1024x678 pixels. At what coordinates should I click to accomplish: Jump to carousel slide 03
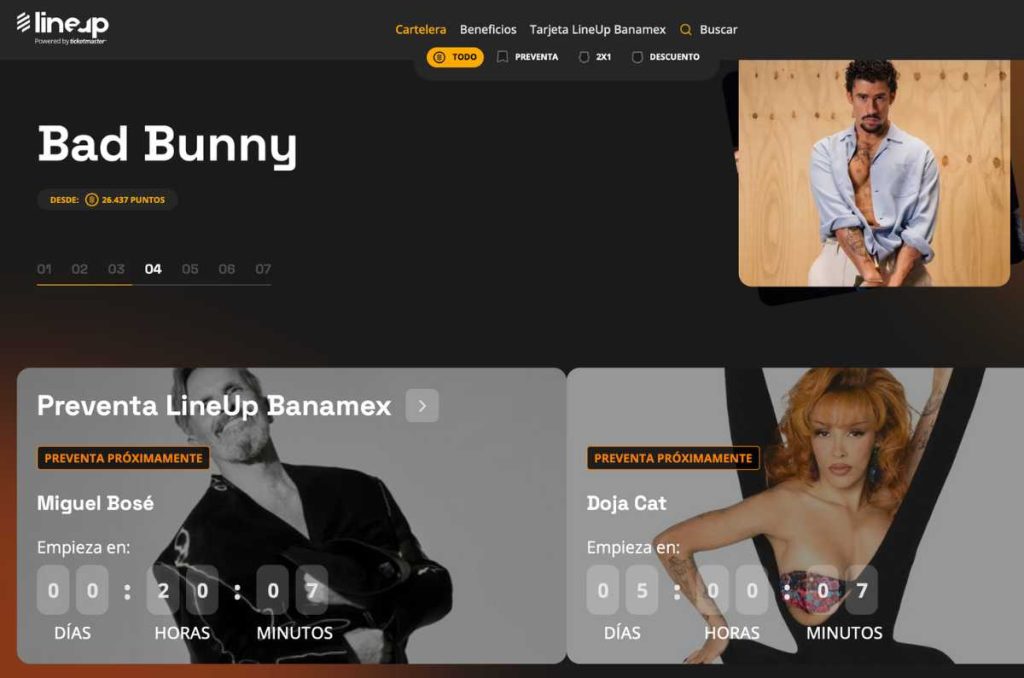pos(117,269)
